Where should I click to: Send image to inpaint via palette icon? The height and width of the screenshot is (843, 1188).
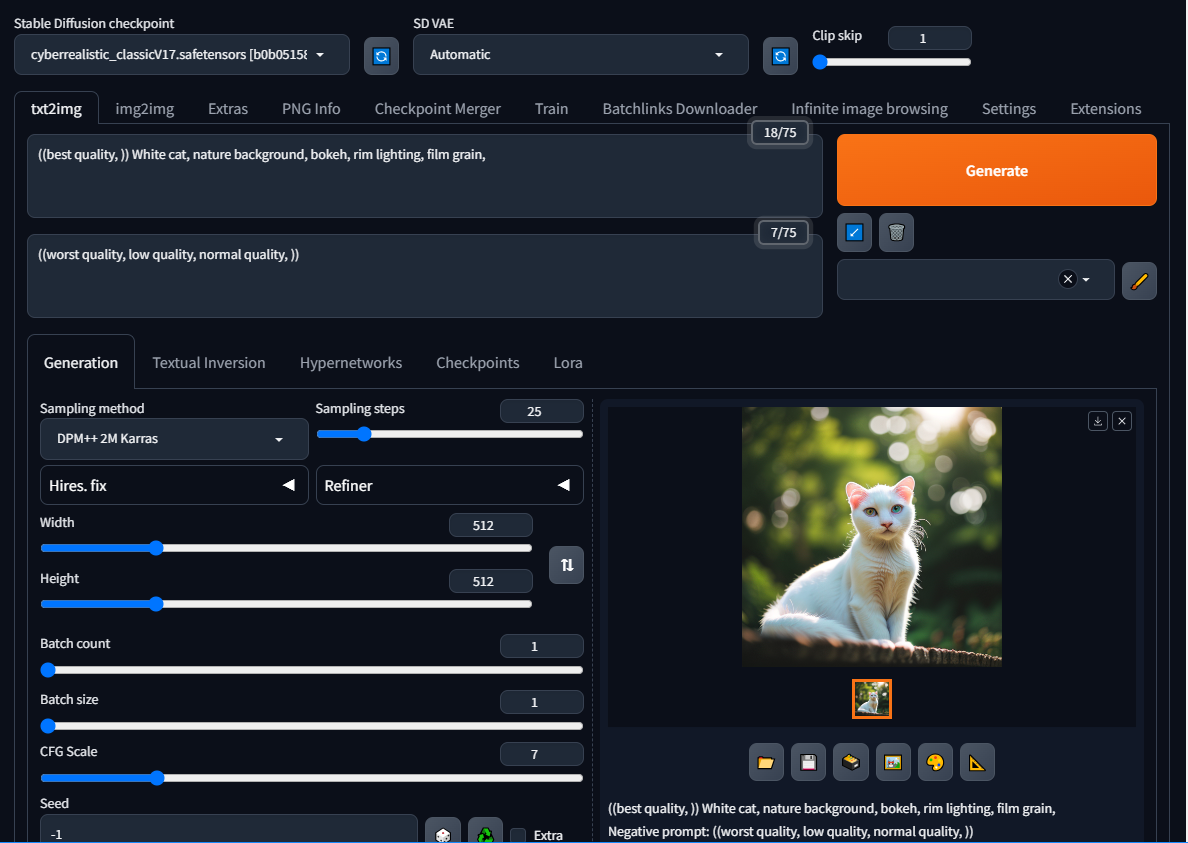click(x=935, y=762)
